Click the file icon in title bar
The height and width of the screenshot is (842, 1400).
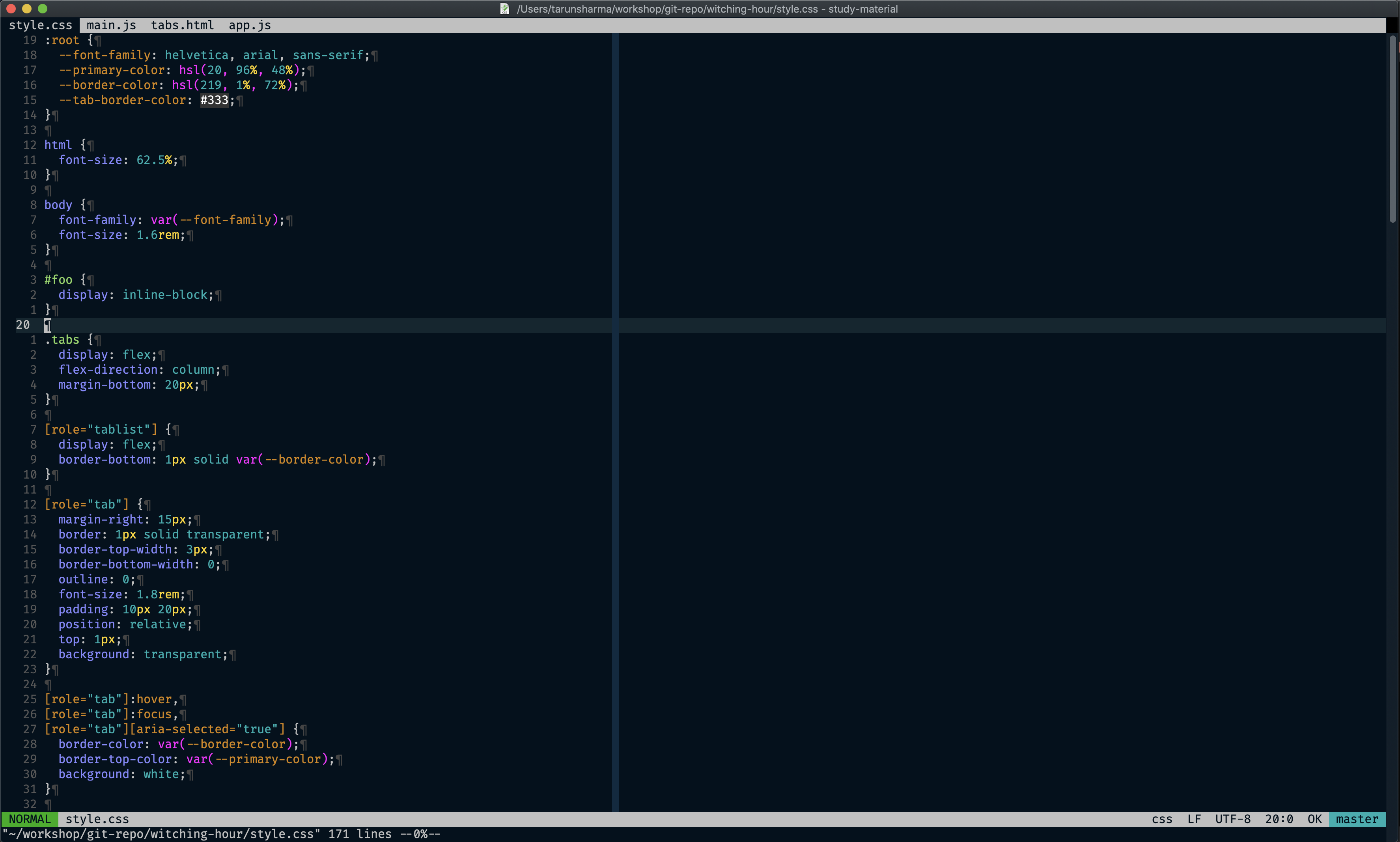tap(504, 9)
